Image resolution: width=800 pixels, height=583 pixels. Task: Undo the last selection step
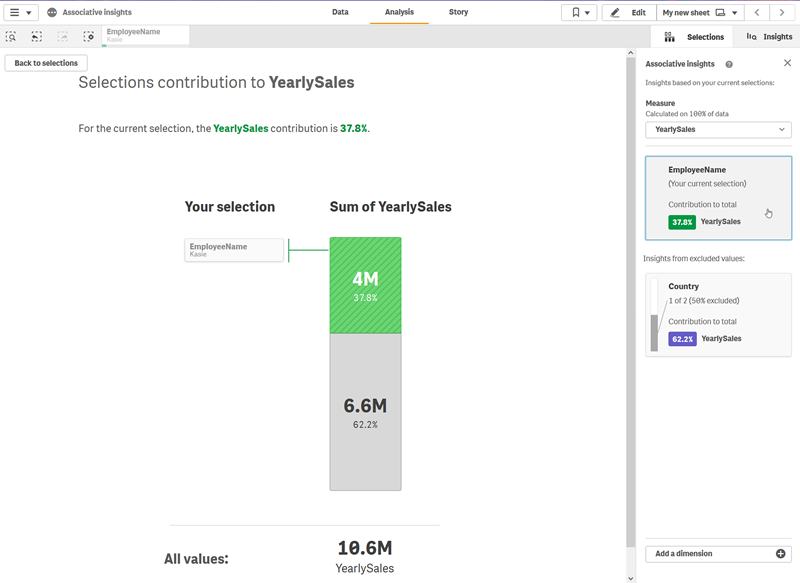[36, 36]
